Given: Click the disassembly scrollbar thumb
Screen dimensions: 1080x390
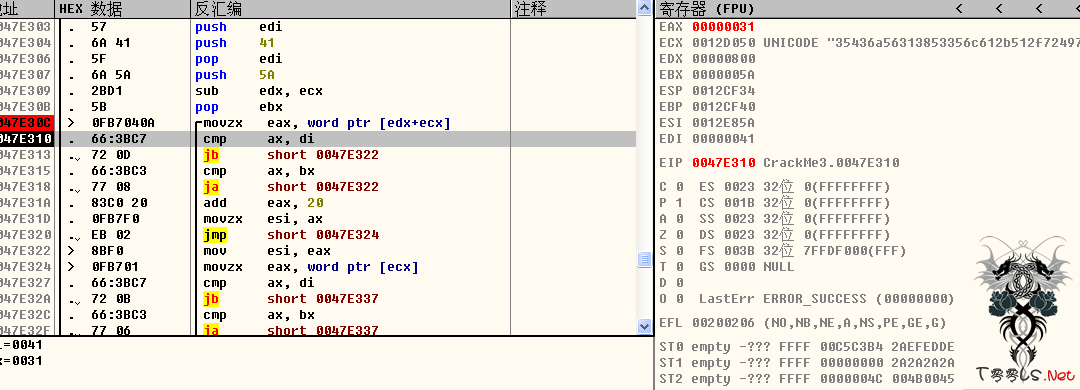Looking at the screenshot, I should click(645, 259).
